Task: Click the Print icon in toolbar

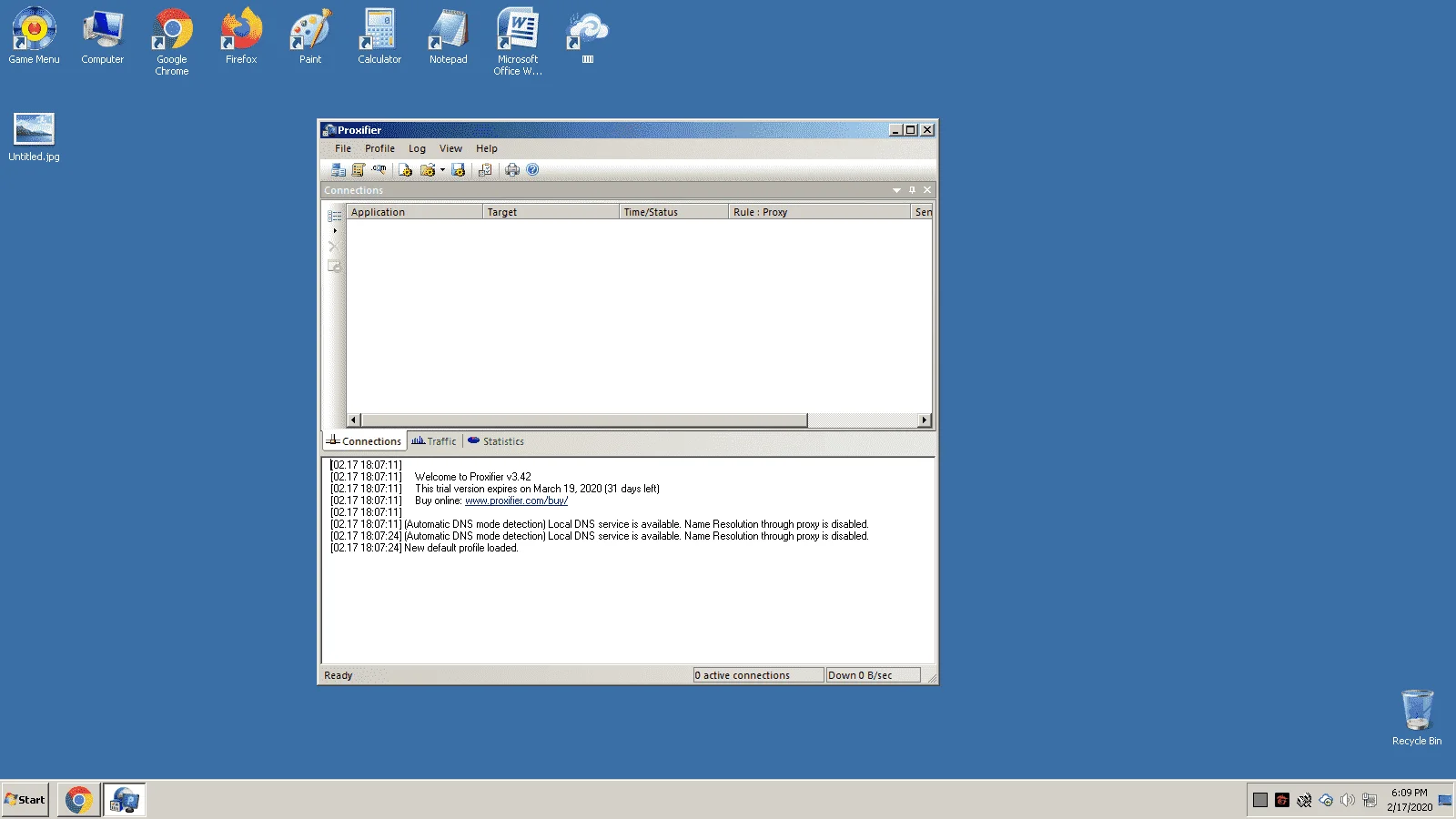Action: point(512,170)
